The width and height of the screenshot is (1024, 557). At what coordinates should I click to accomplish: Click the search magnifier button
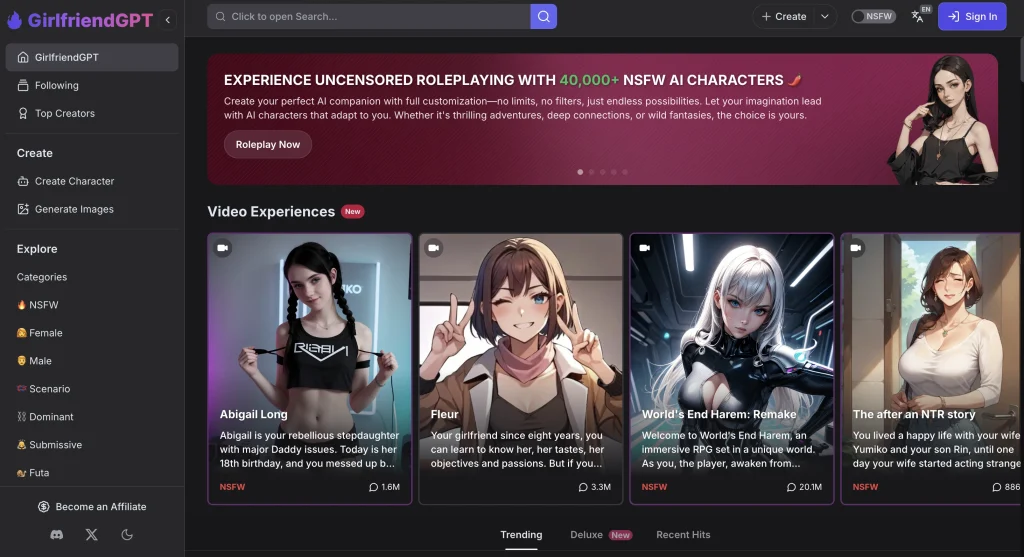coord(543,16)
